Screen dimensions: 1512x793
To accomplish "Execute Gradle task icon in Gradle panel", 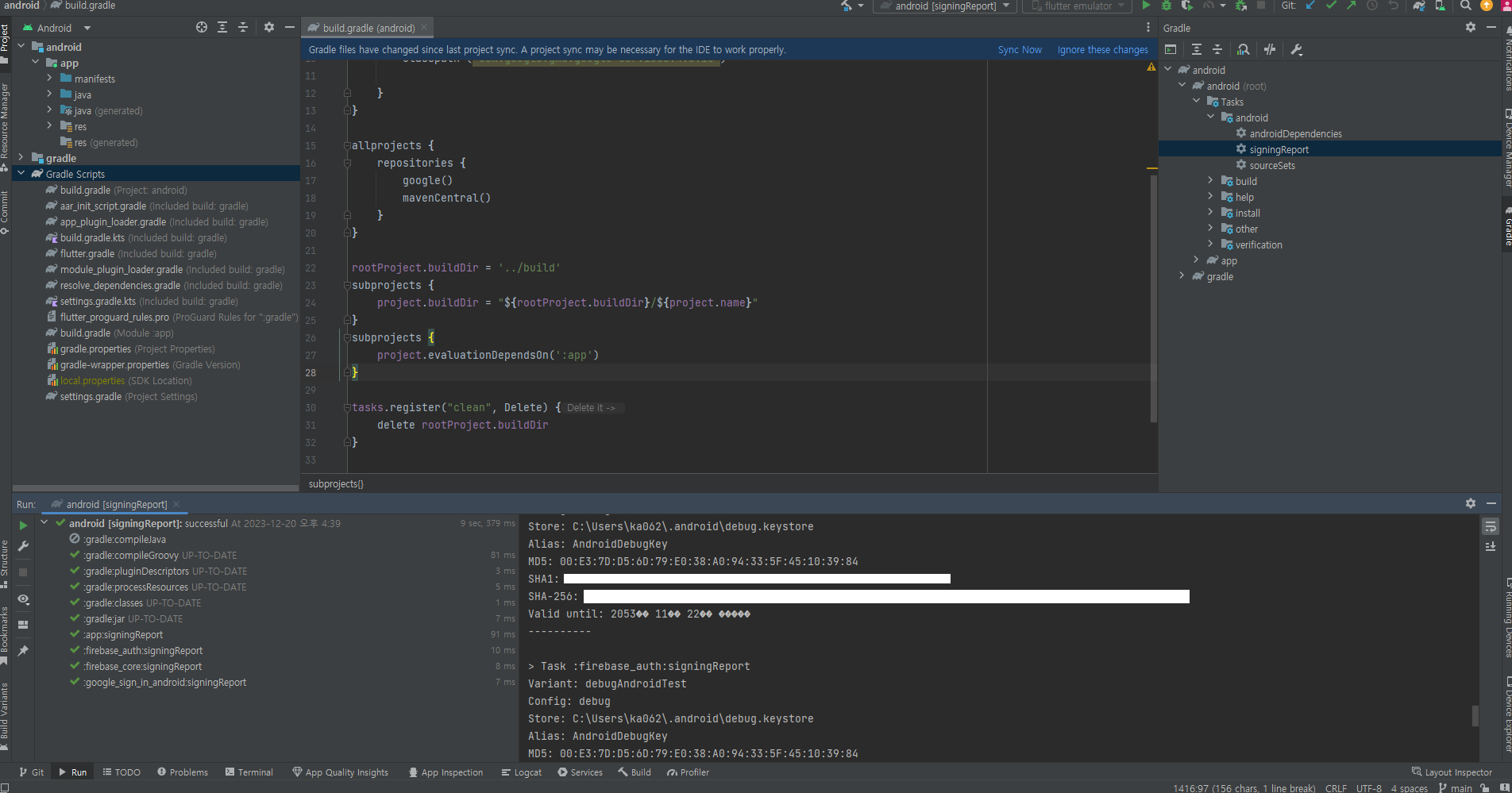I will tap(1171, 49).
